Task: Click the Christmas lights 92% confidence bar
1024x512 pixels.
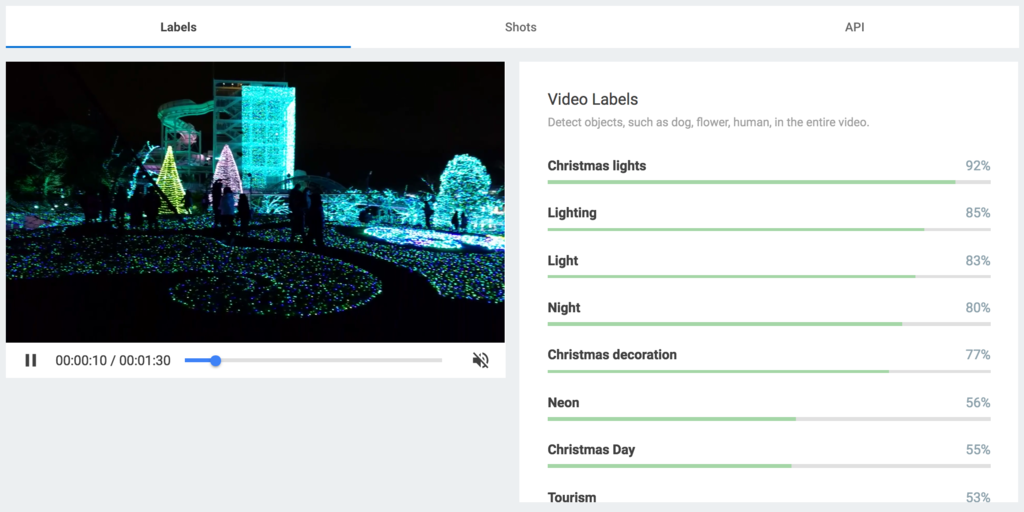Action: pos(769,182)
